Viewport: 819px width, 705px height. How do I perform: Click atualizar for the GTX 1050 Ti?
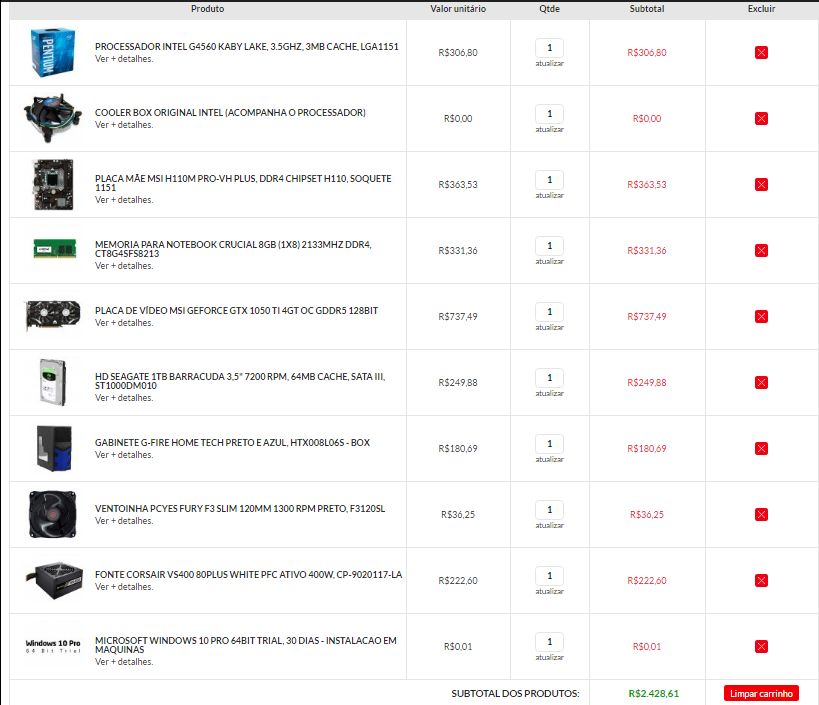(x=549, y=327)
